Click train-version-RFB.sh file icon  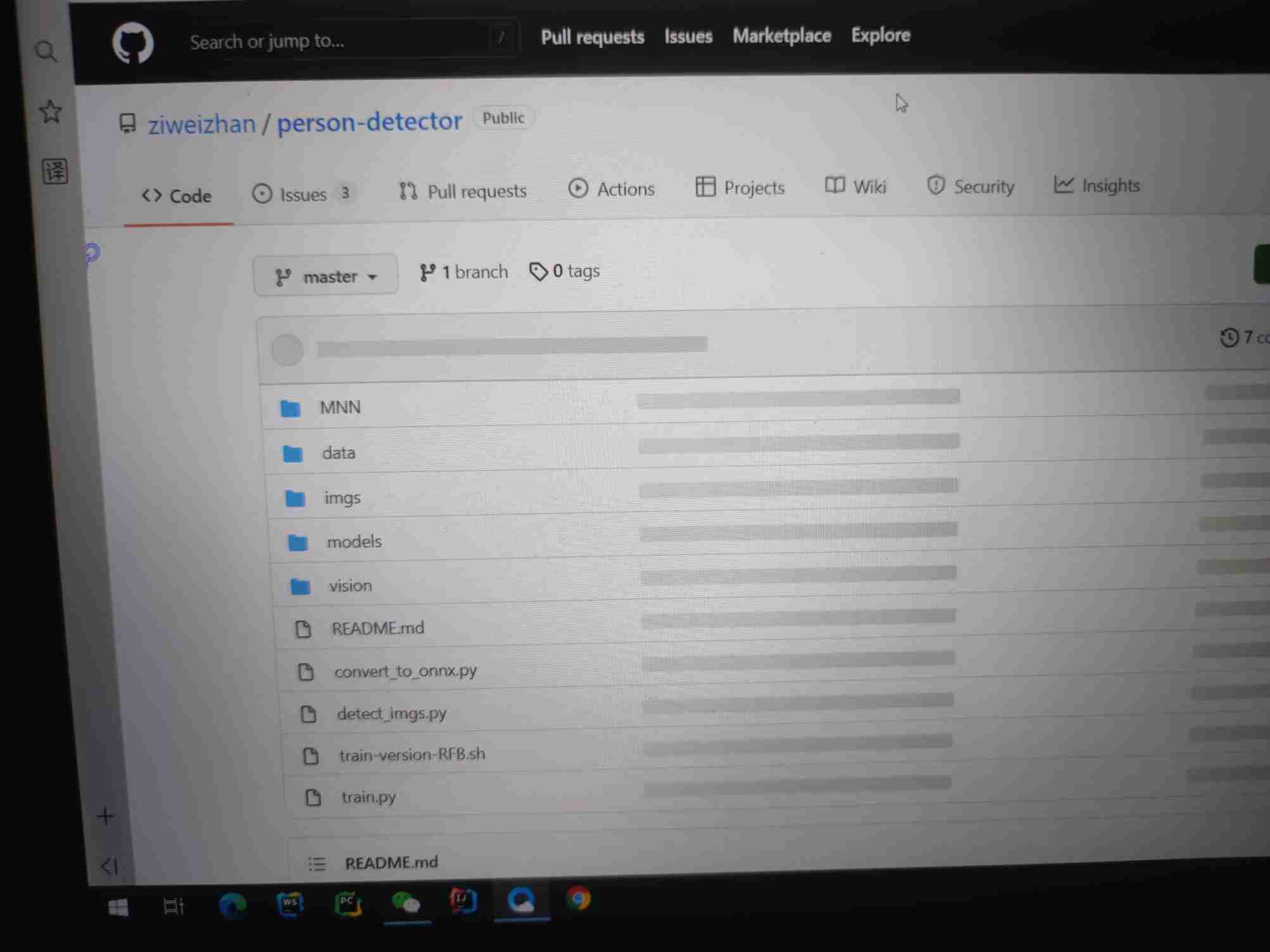pos(311,756)
